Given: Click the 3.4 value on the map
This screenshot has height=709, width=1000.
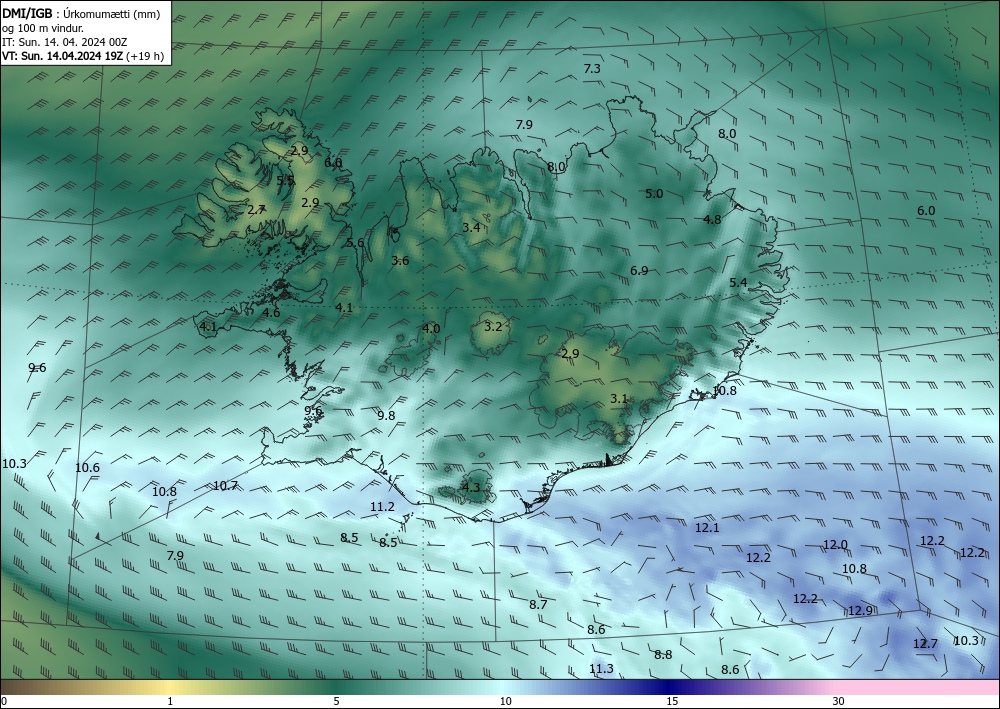Looking at the screenshot, I should [471, 227].
